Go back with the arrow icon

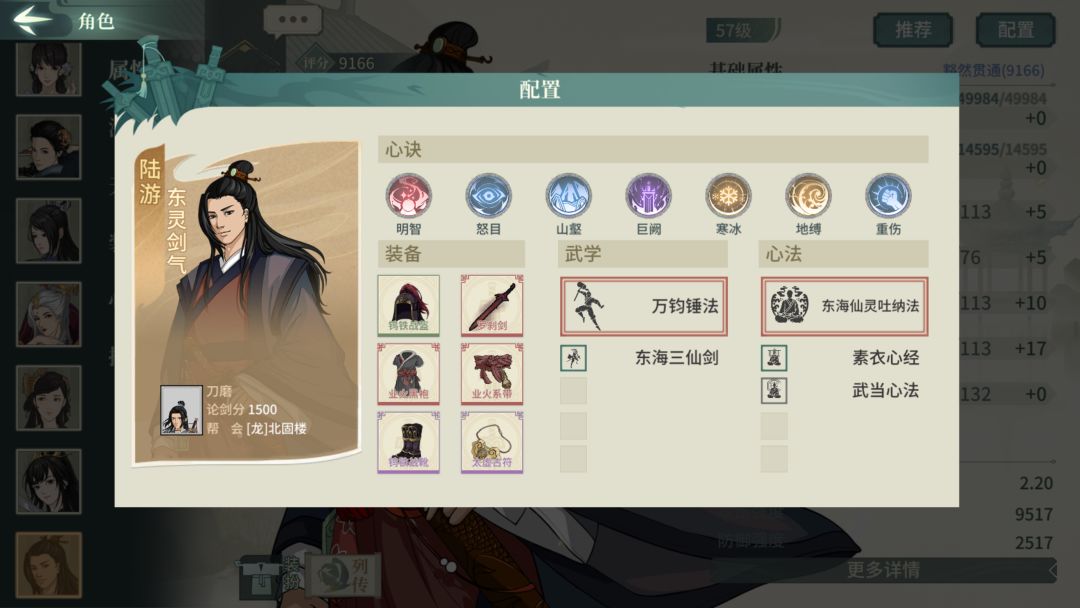pyautogui.click(x=32, y=19)
